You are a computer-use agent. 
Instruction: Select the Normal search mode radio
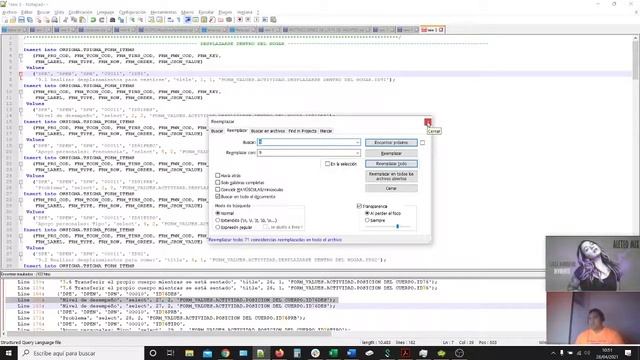click(218, 213)
